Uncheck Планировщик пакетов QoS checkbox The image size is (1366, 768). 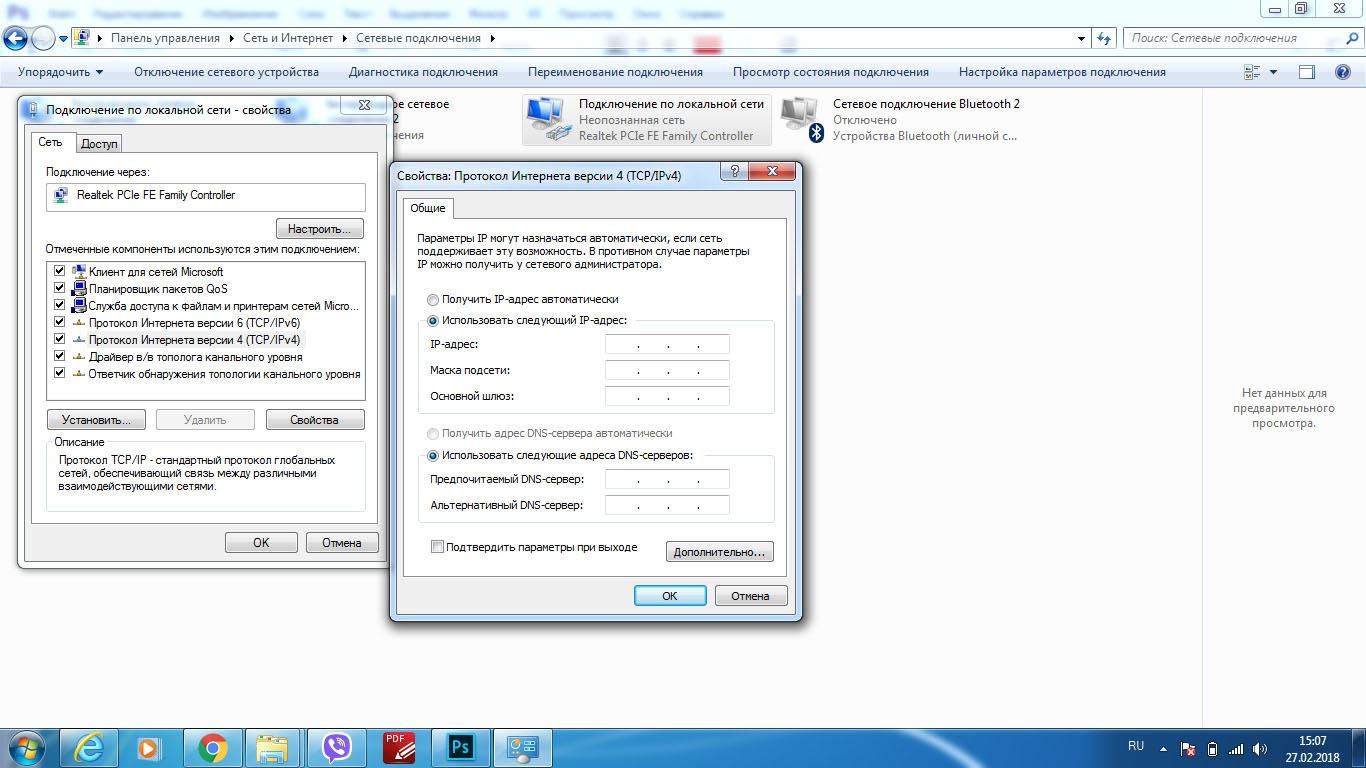click(x=60, y=288)
